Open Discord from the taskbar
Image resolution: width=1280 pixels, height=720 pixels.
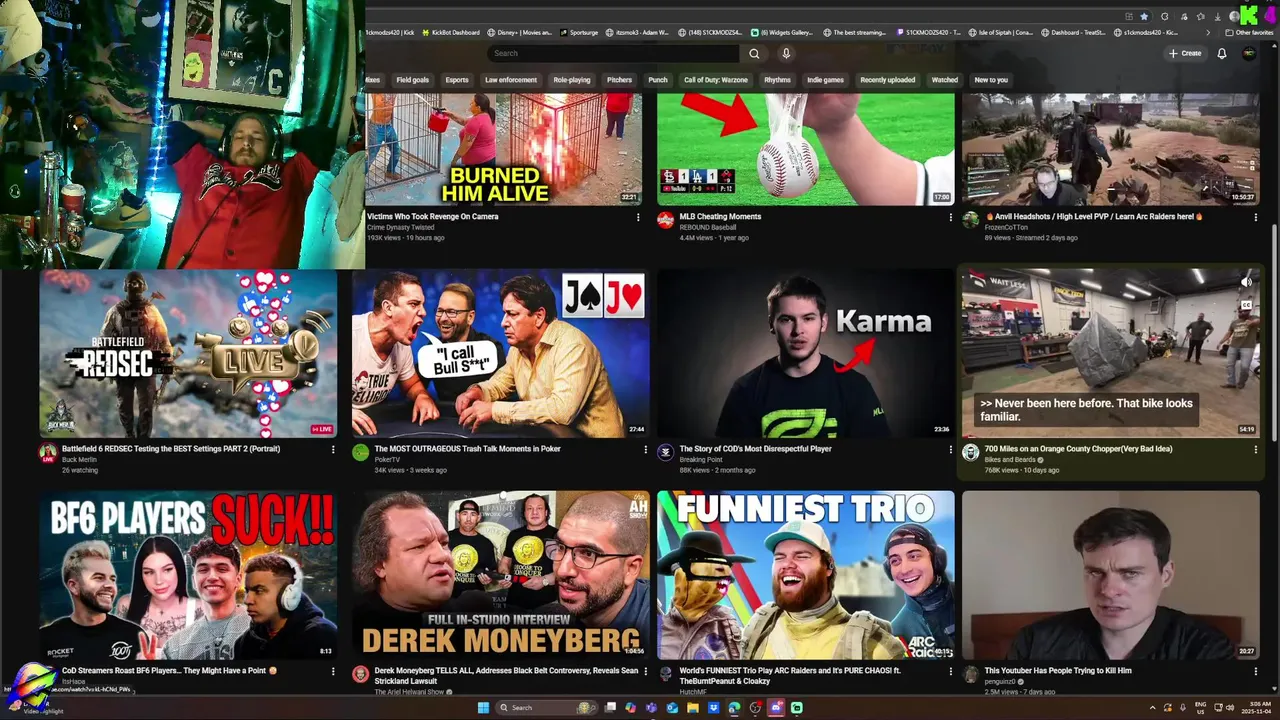[776, 708]
